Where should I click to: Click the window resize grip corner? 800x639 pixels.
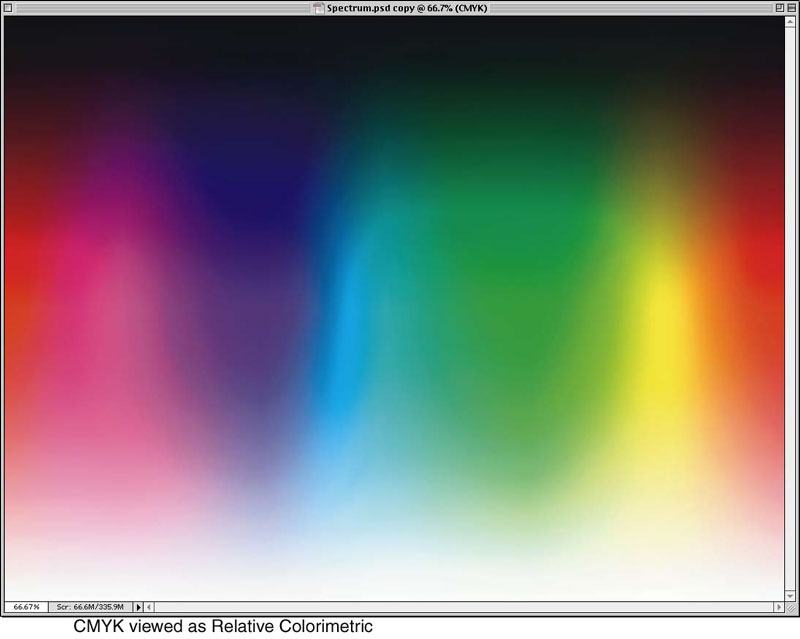tap(790, 607)
